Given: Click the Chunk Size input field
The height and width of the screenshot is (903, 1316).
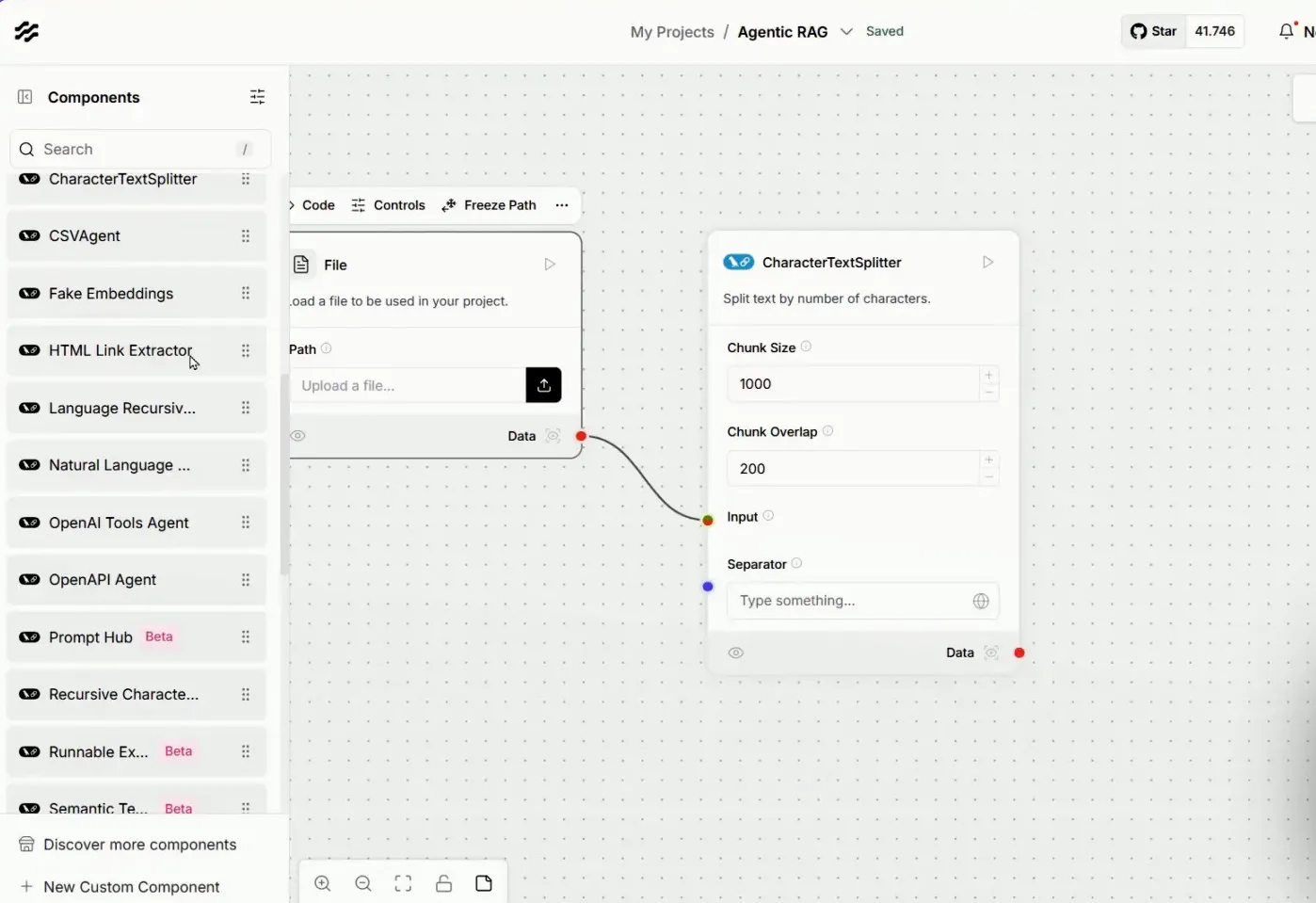Looking at the screenshot, I should [x=852, y=384].
